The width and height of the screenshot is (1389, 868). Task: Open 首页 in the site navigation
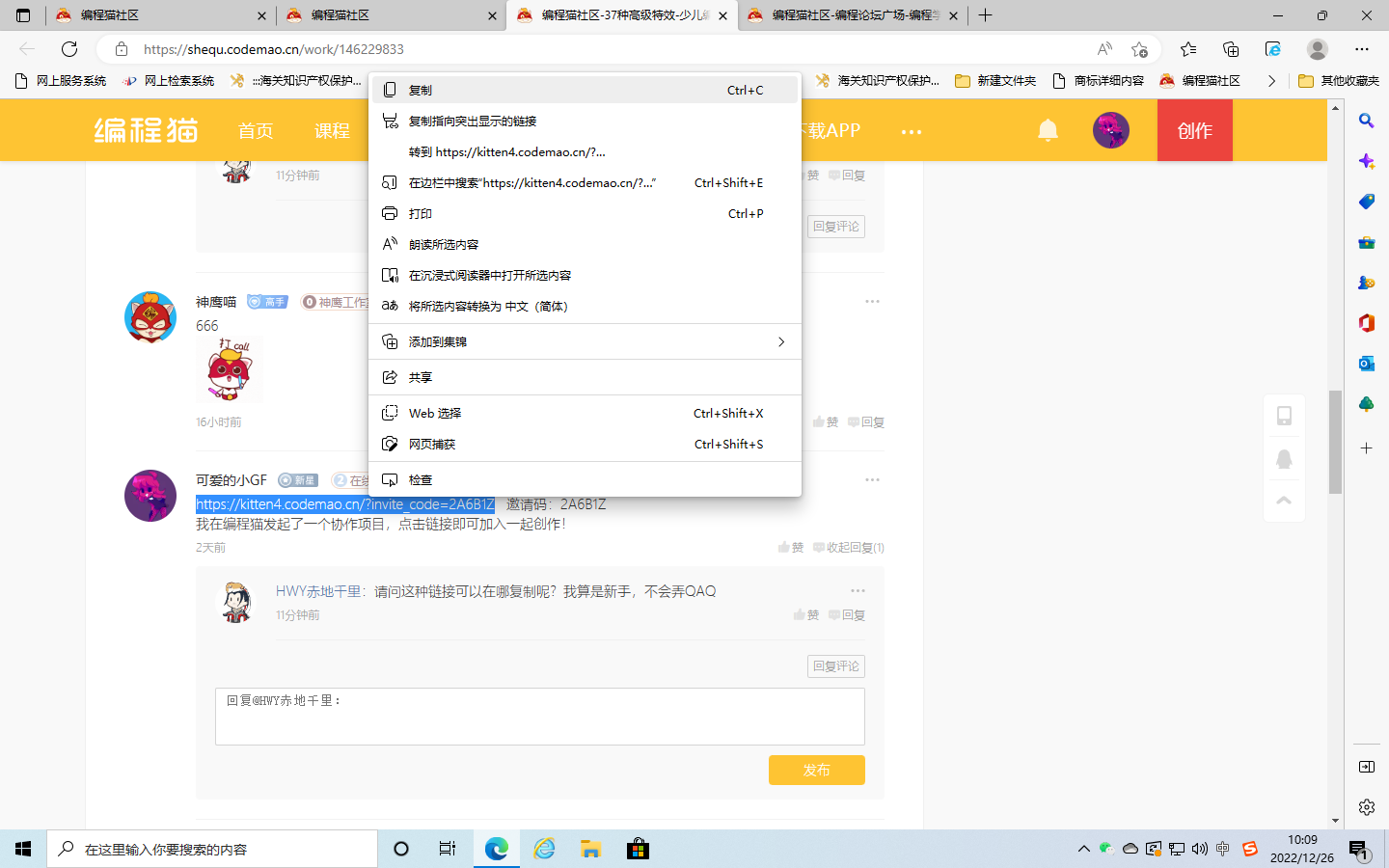point(256,130)
